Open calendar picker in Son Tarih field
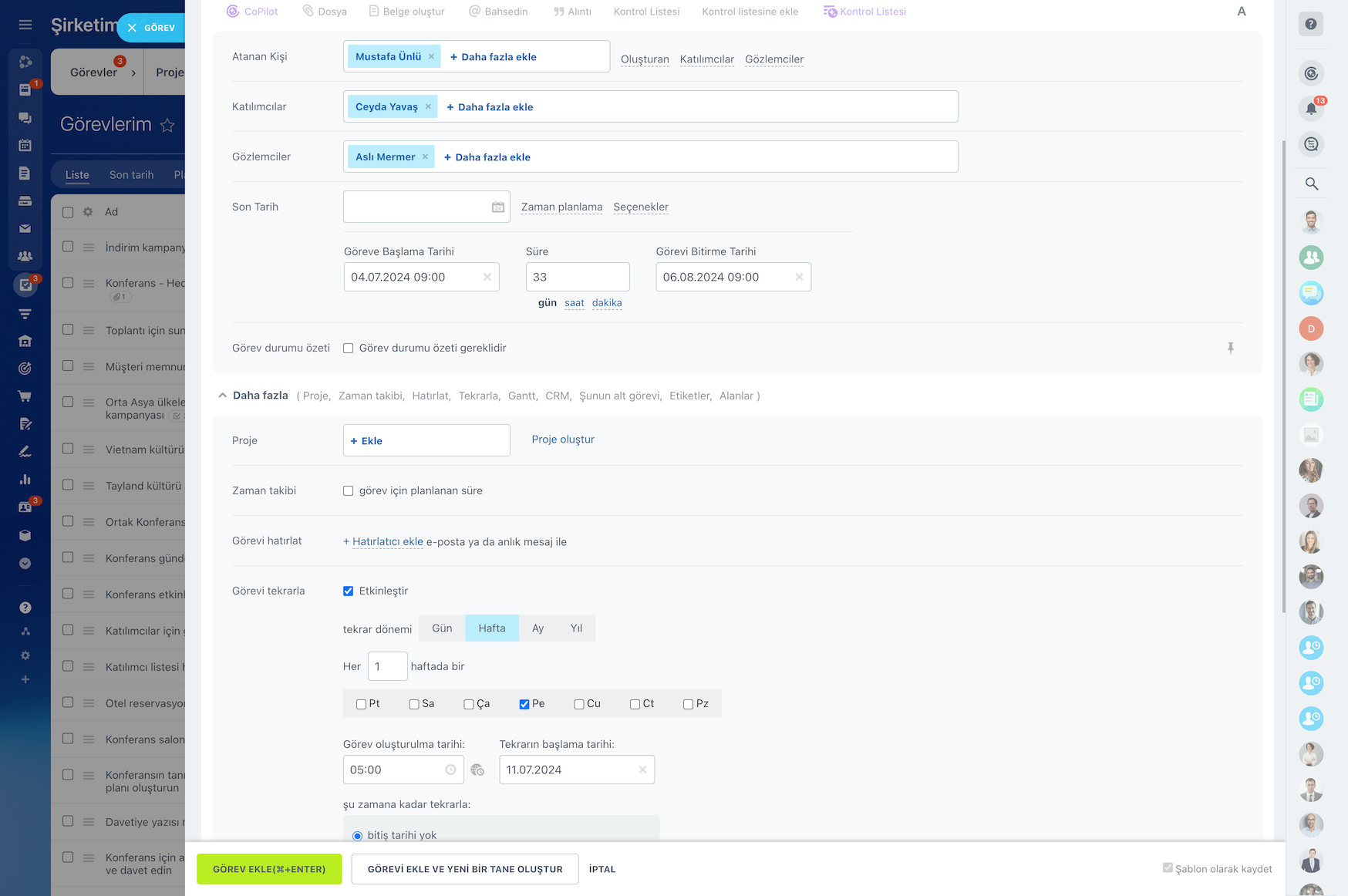Screen dimensions: 1348x896 (498, 207)
